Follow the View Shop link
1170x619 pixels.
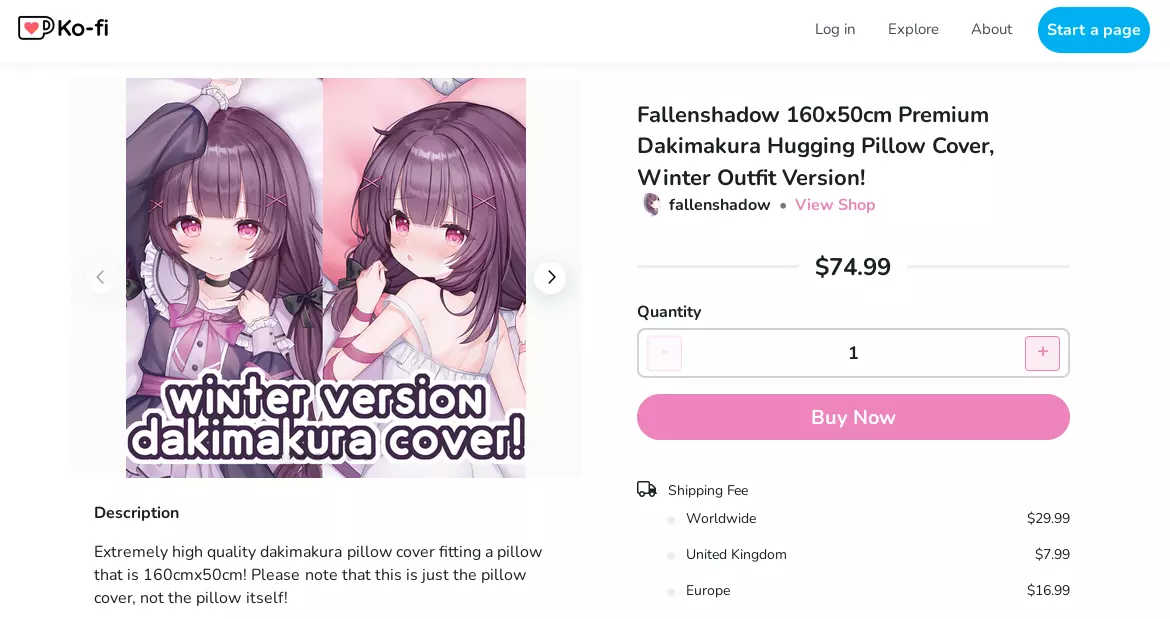[835, 204]
